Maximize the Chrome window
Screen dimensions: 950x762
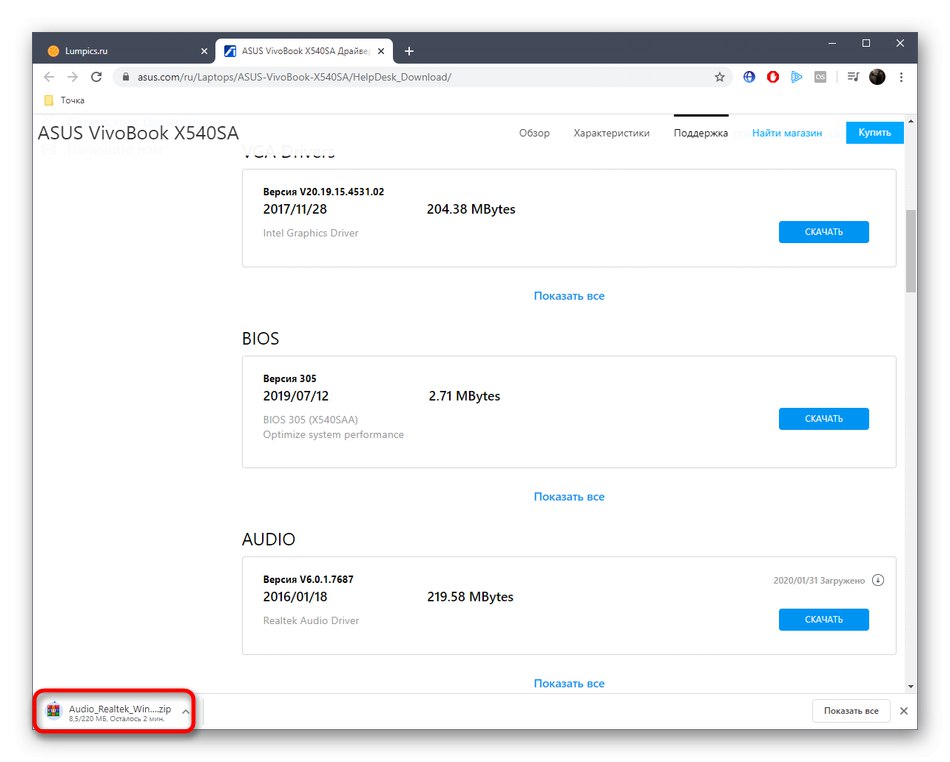866,43
